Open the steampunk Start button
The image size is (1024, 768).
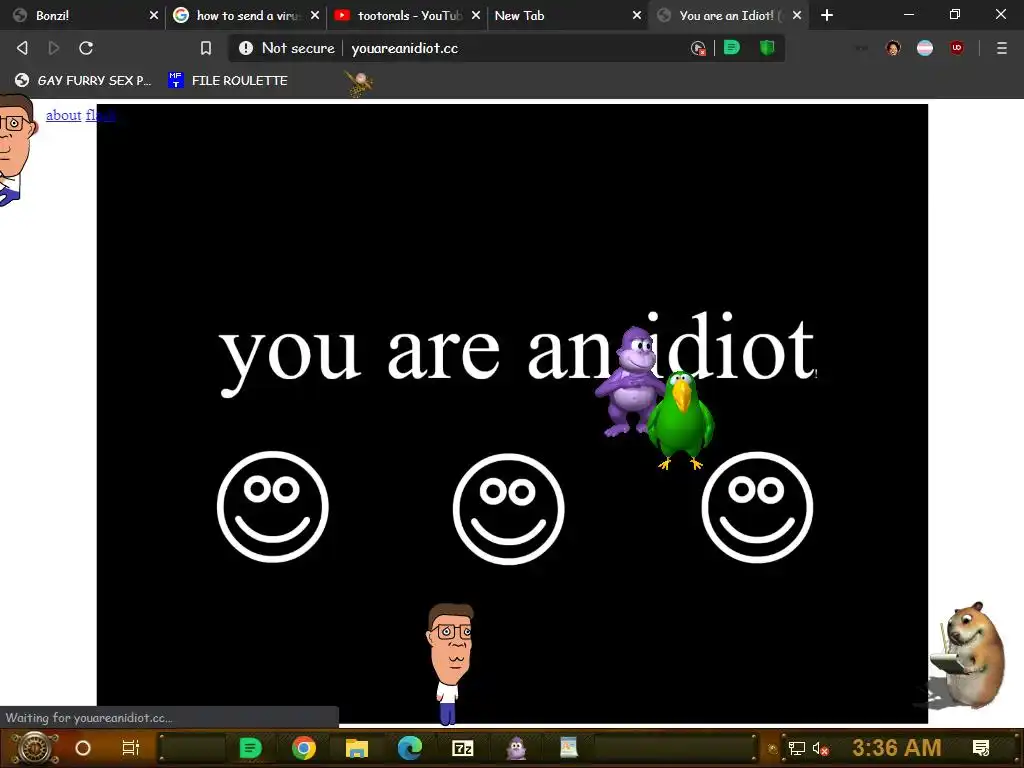coord(35,748)
